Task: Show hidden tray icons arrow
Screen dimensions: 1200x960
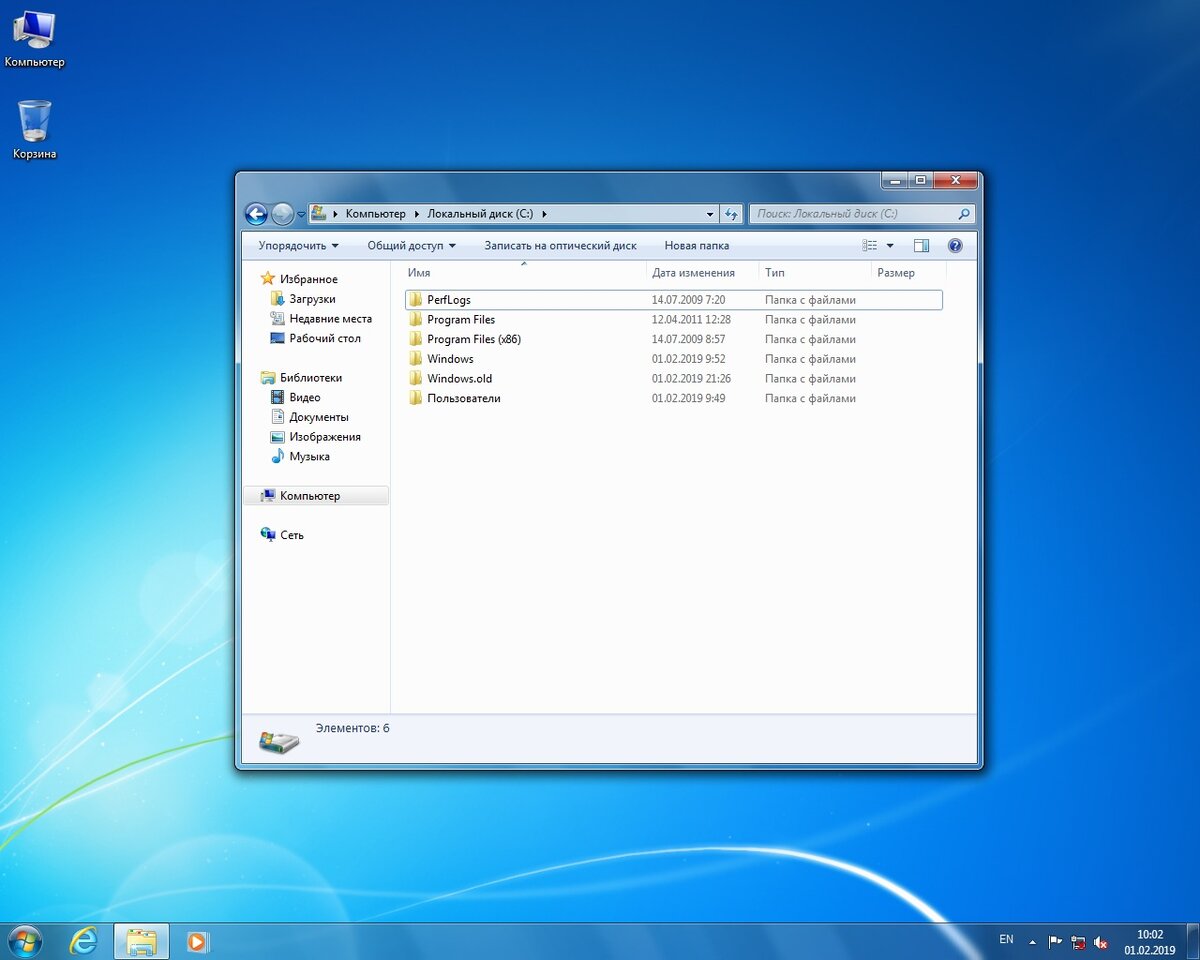Action: pyautogui.click(x=1032, y=942)
